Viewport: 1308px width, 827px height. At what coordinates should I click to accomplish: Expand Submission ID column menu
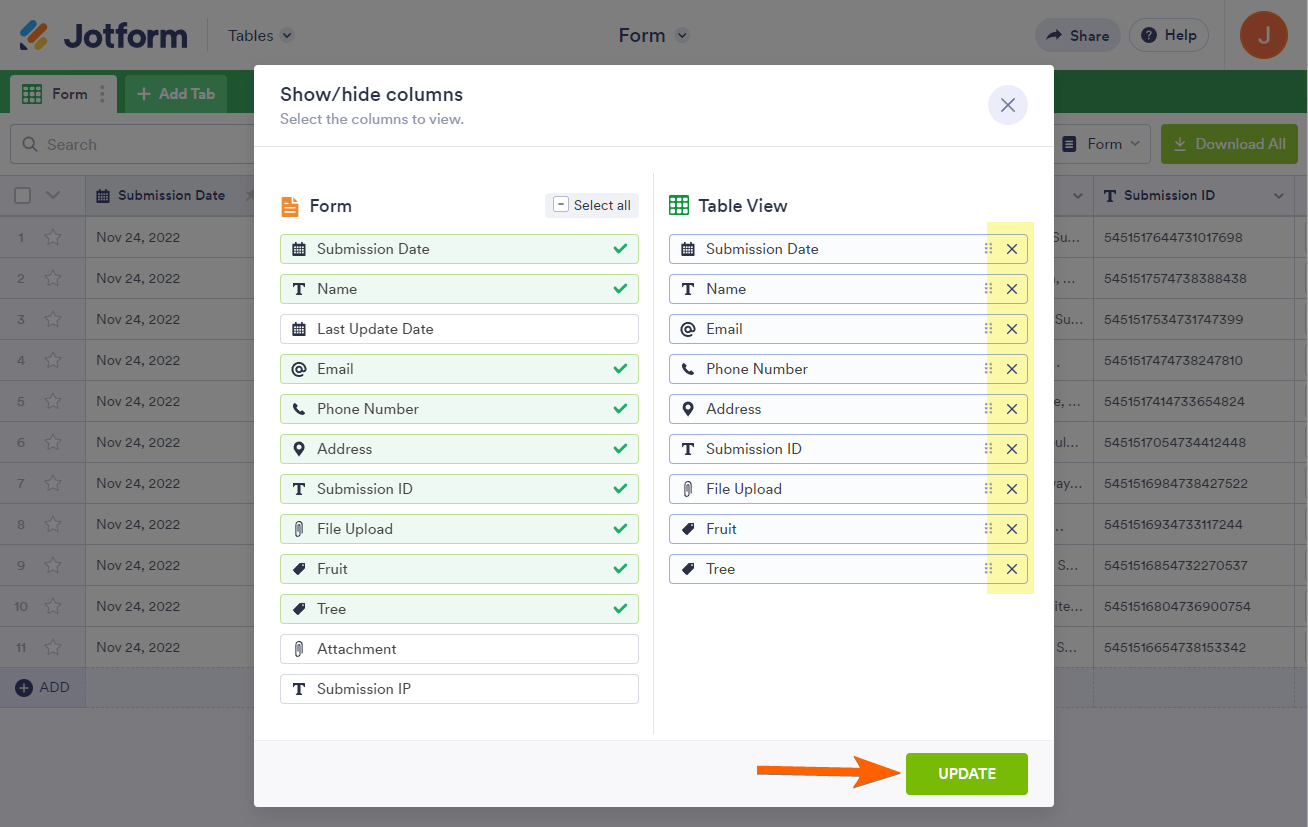(x=1279, y=196)
